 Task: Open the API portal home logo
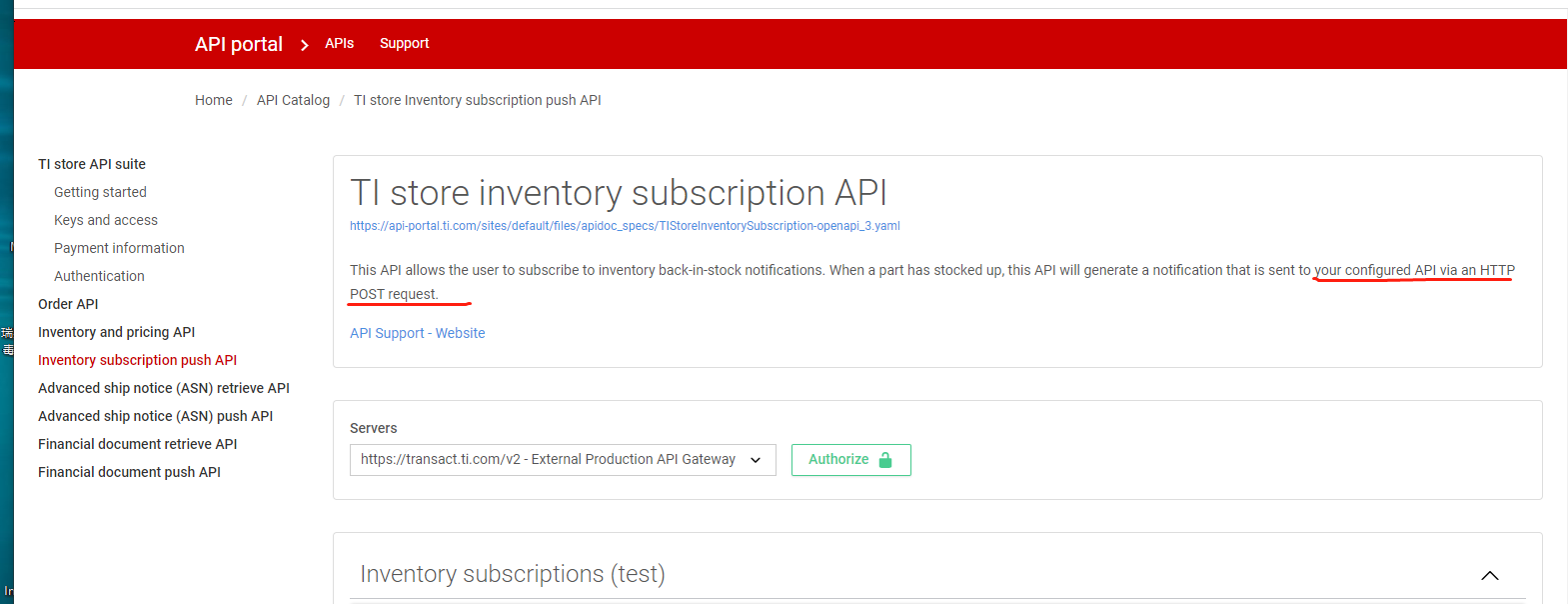coord(239,44)
